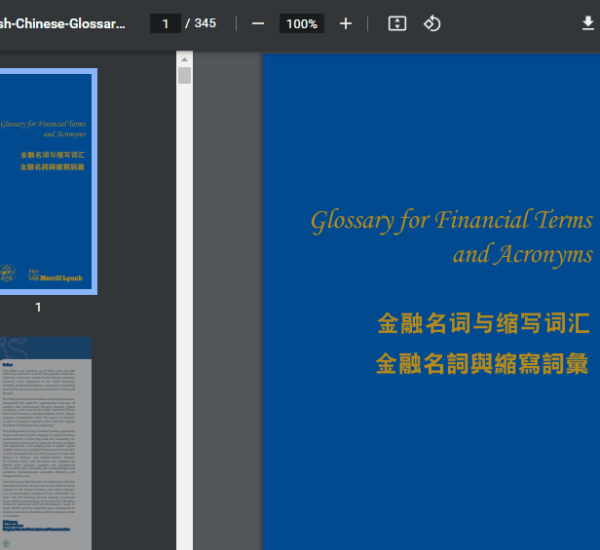Click the fit to page icon
This screenshot has width=600, height=550.
pyautogui.click(x=397, y=24)
